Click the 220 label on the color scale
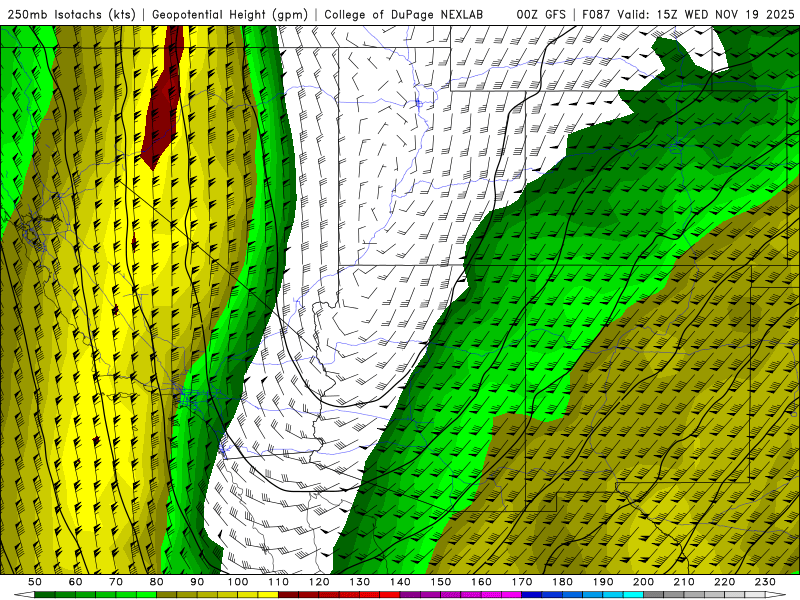The height and width of the screenshot is (600, 800). (725, 582)
